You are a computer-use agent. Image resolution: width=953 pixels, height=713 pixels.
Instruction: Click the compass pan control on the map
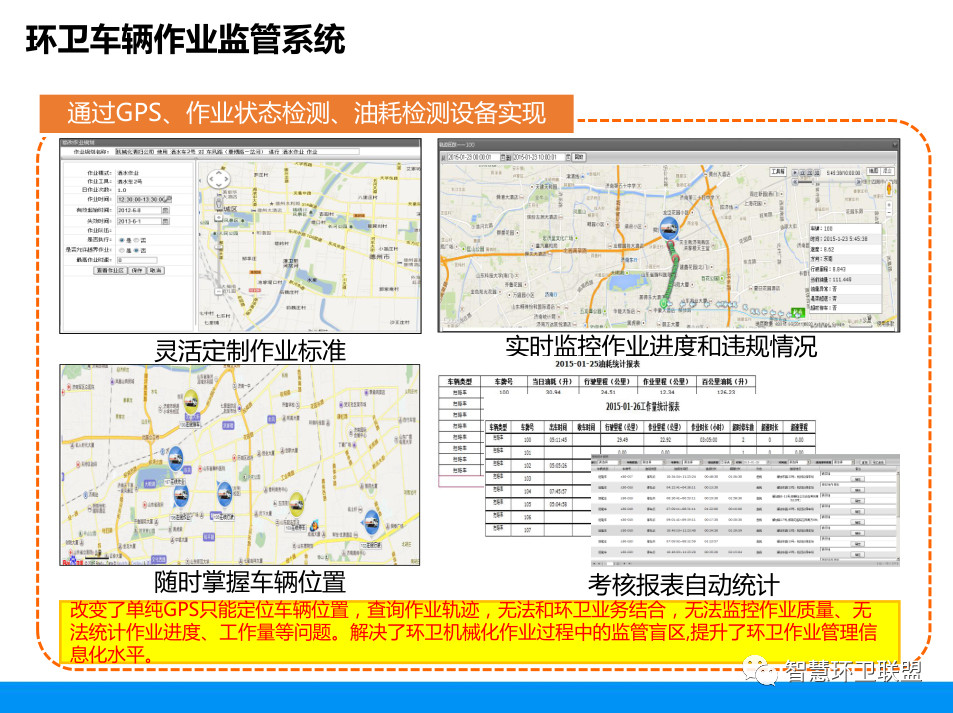point(219,179)
